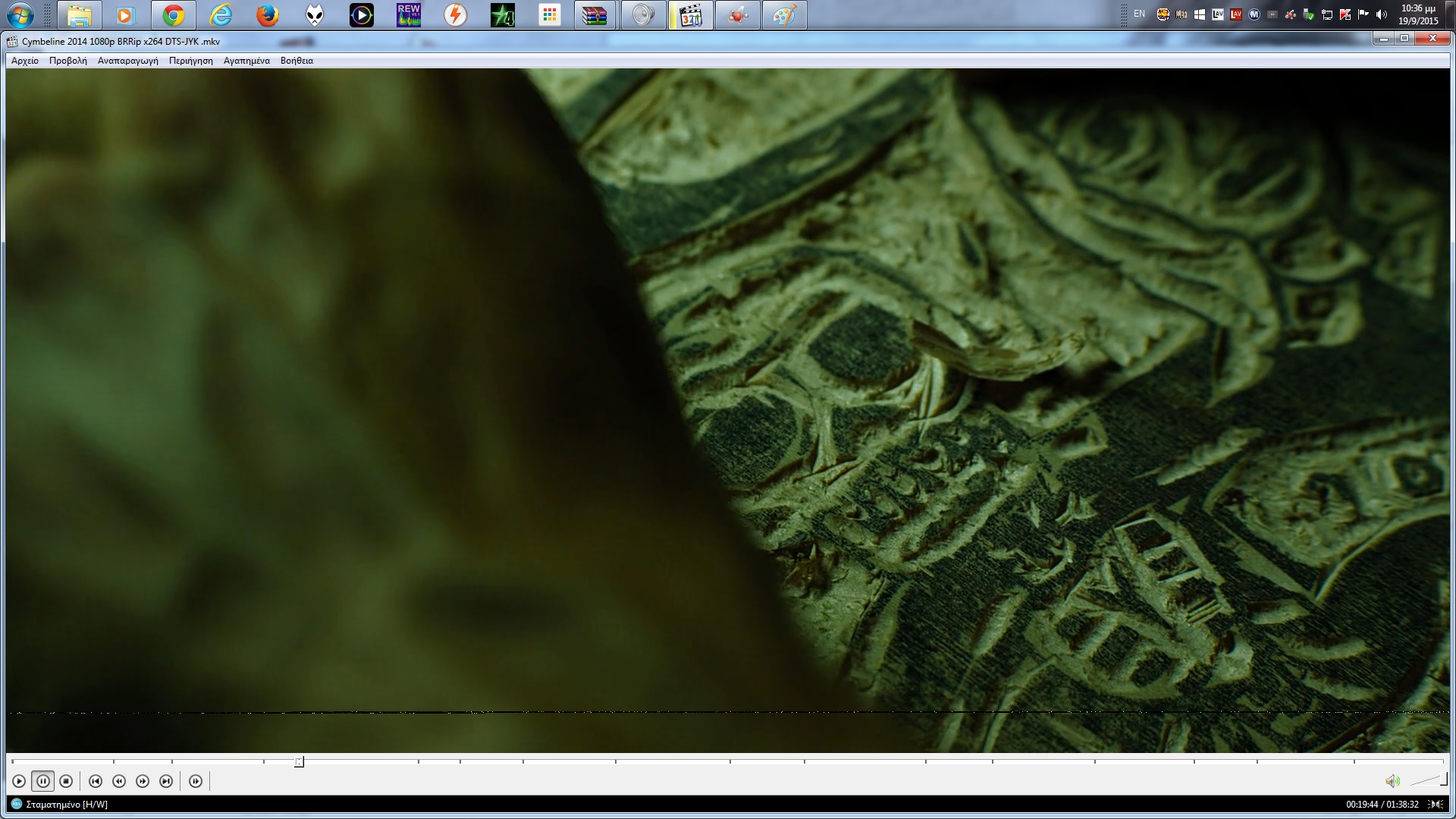Stop playback with the Stop button
This screenshot has height=819, width=1456.
click(66, 781)
